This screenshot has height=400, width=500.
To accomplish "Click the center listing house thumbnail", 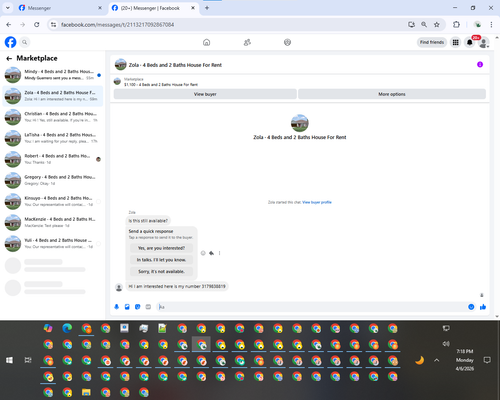I will click(x=300, y=123).
